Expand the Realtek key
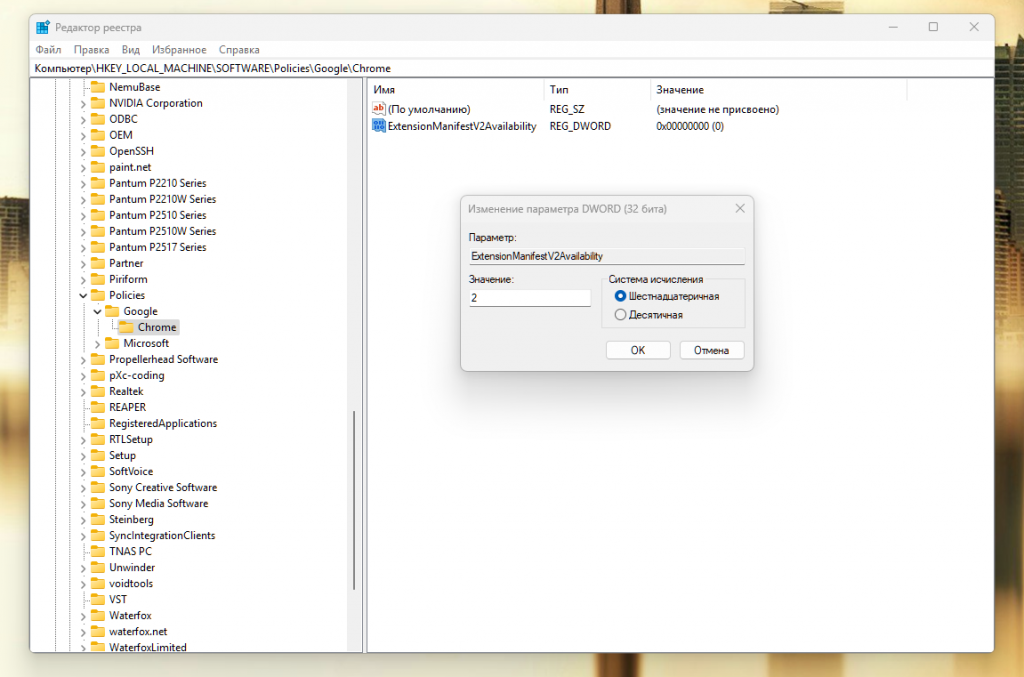The height and width of the screenshot is (677, 1024). click(83, 392)
